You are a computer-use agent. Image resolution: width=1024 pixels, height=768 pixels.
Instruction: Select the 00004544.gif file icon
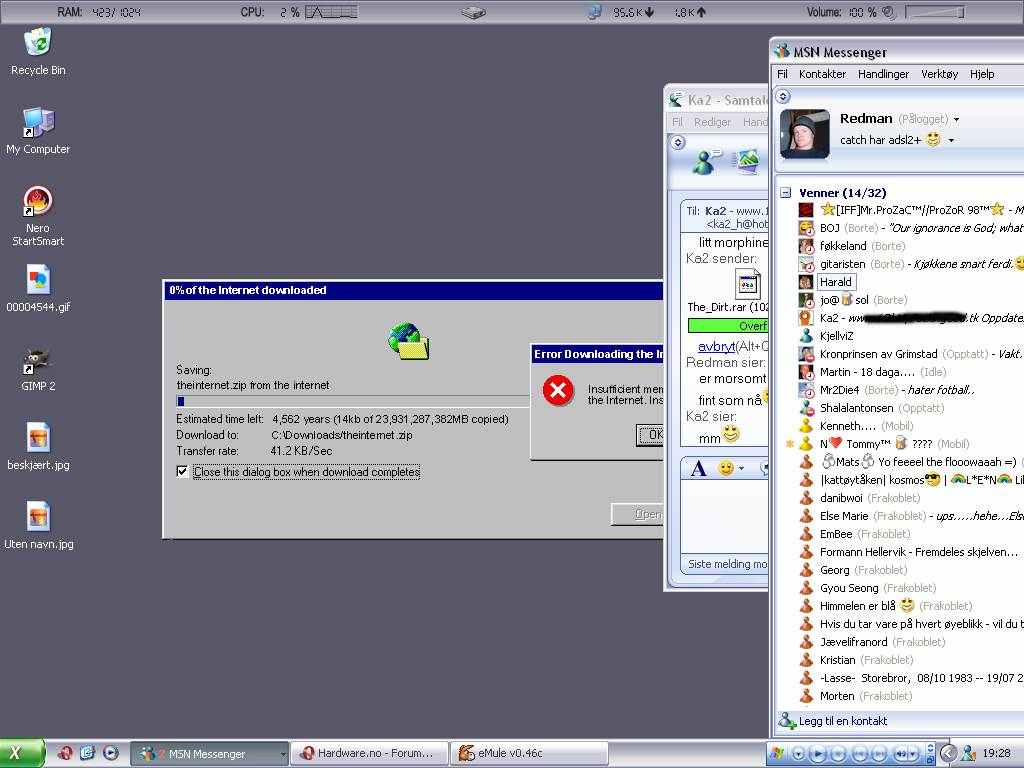point(38,280)
